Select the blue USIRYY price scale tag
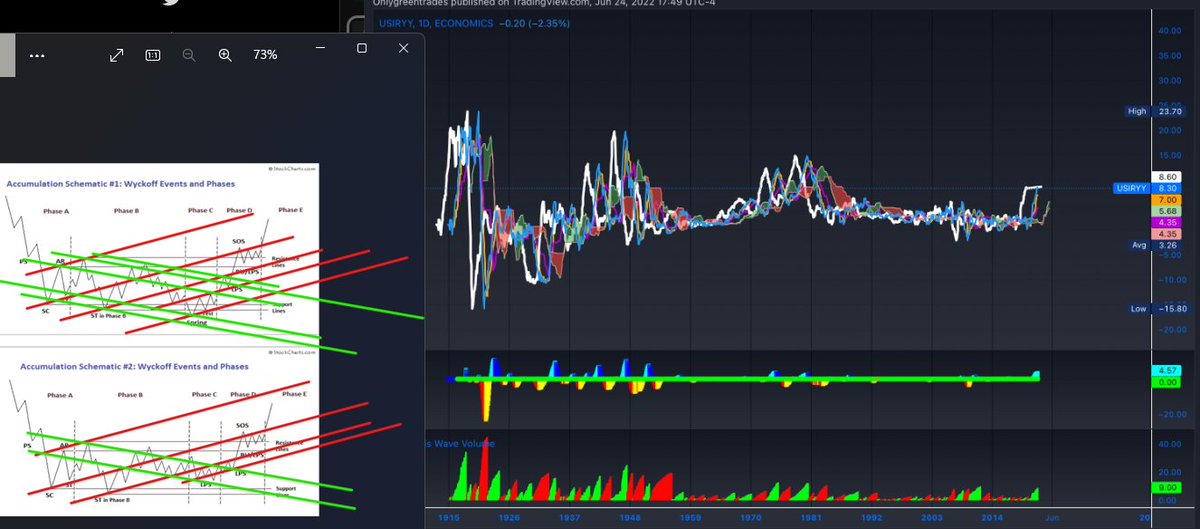 (1130, 187)
